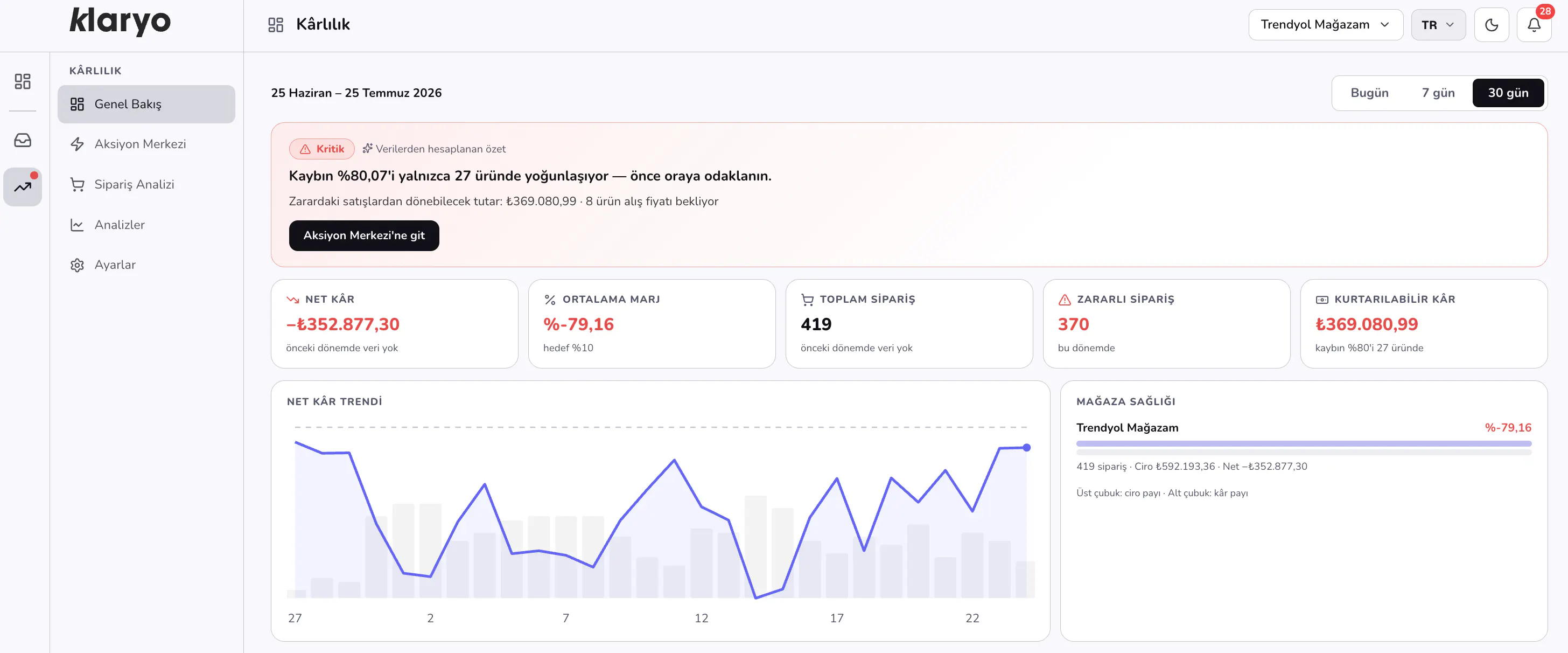
Task: Click the Toplam Sipariş cart icon
Action: [x=808, y=300]
